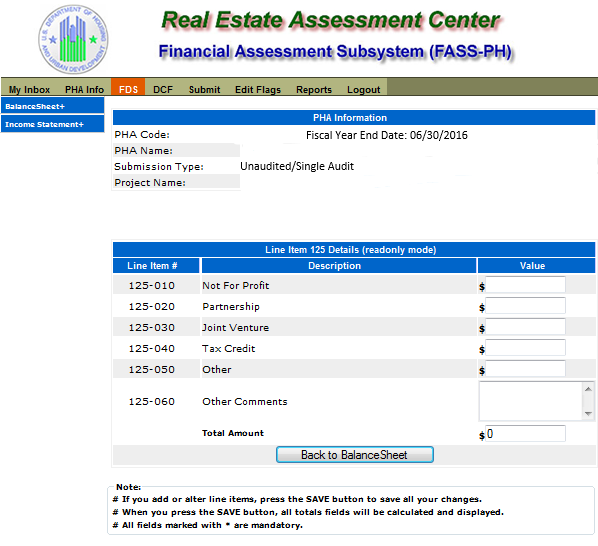Expand the BalanceSheet+ sidebar menu
The image size is (598, 546).
(53, 106)
